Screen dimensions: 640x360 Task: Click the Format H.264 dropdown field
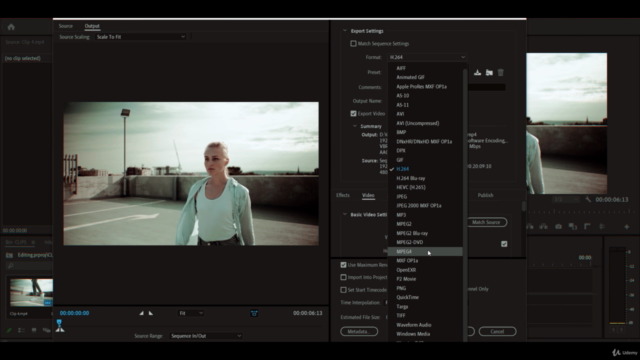tap(427, 57)
